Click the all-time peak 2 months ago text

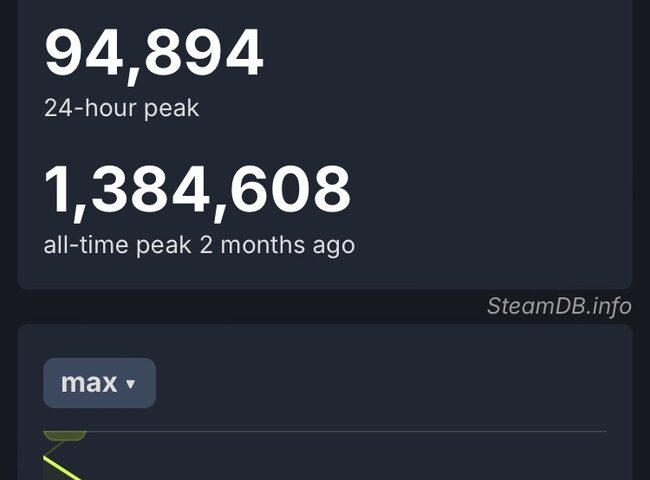coord(199,245)
